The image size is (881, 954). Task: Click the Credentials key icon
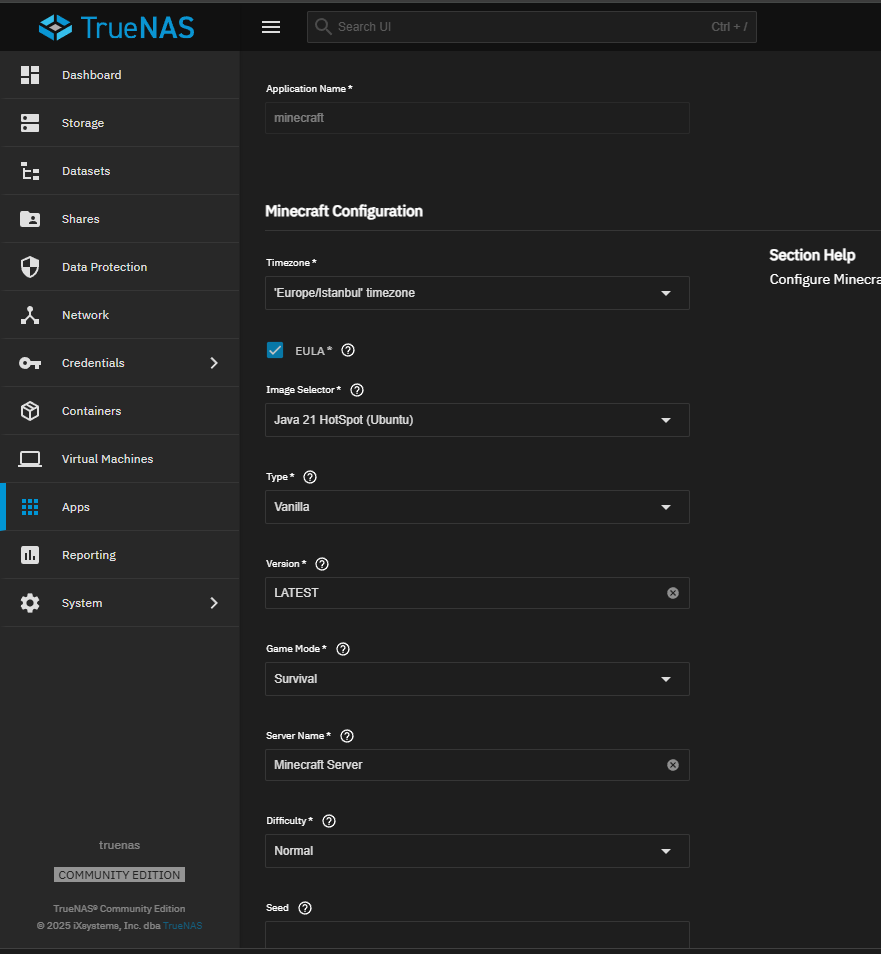point(30,363)
